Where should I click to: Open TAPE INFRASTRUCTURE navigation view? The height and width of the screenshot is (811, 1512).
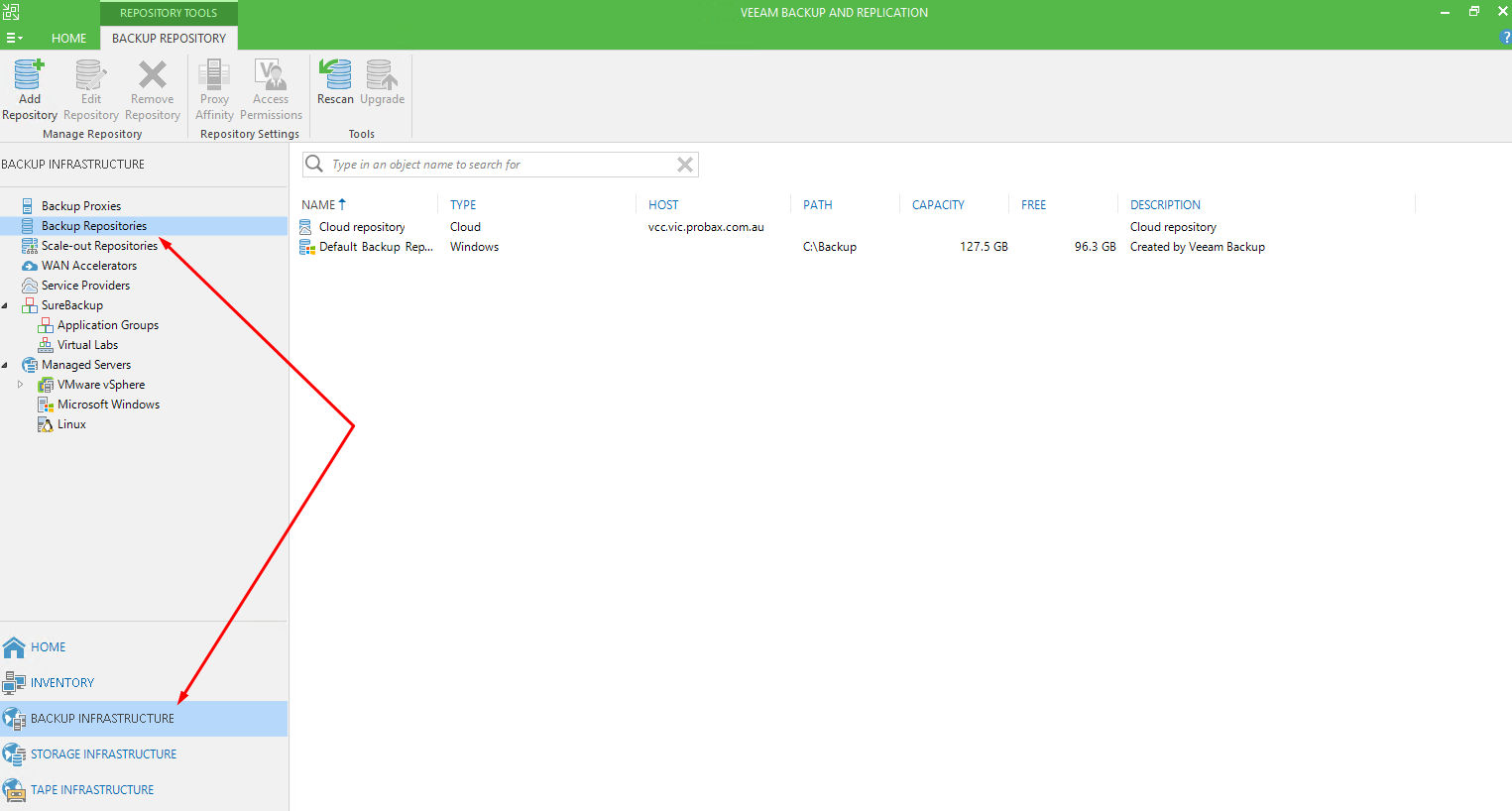(144, 790)
